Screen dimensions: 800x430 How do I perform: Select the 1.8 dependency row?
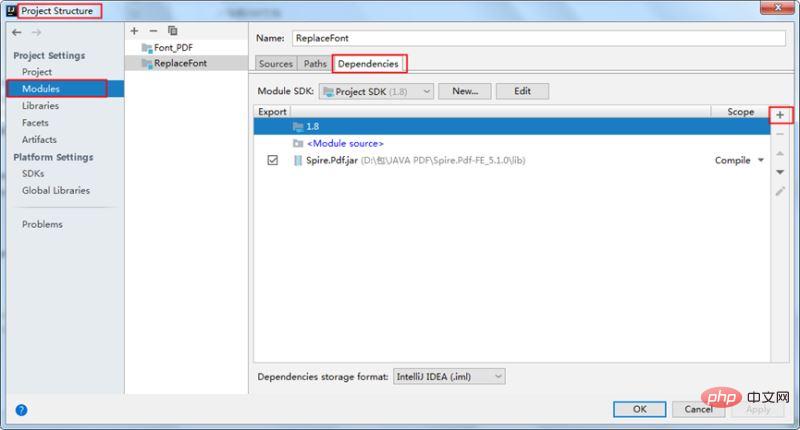click(x=512, y=127)
